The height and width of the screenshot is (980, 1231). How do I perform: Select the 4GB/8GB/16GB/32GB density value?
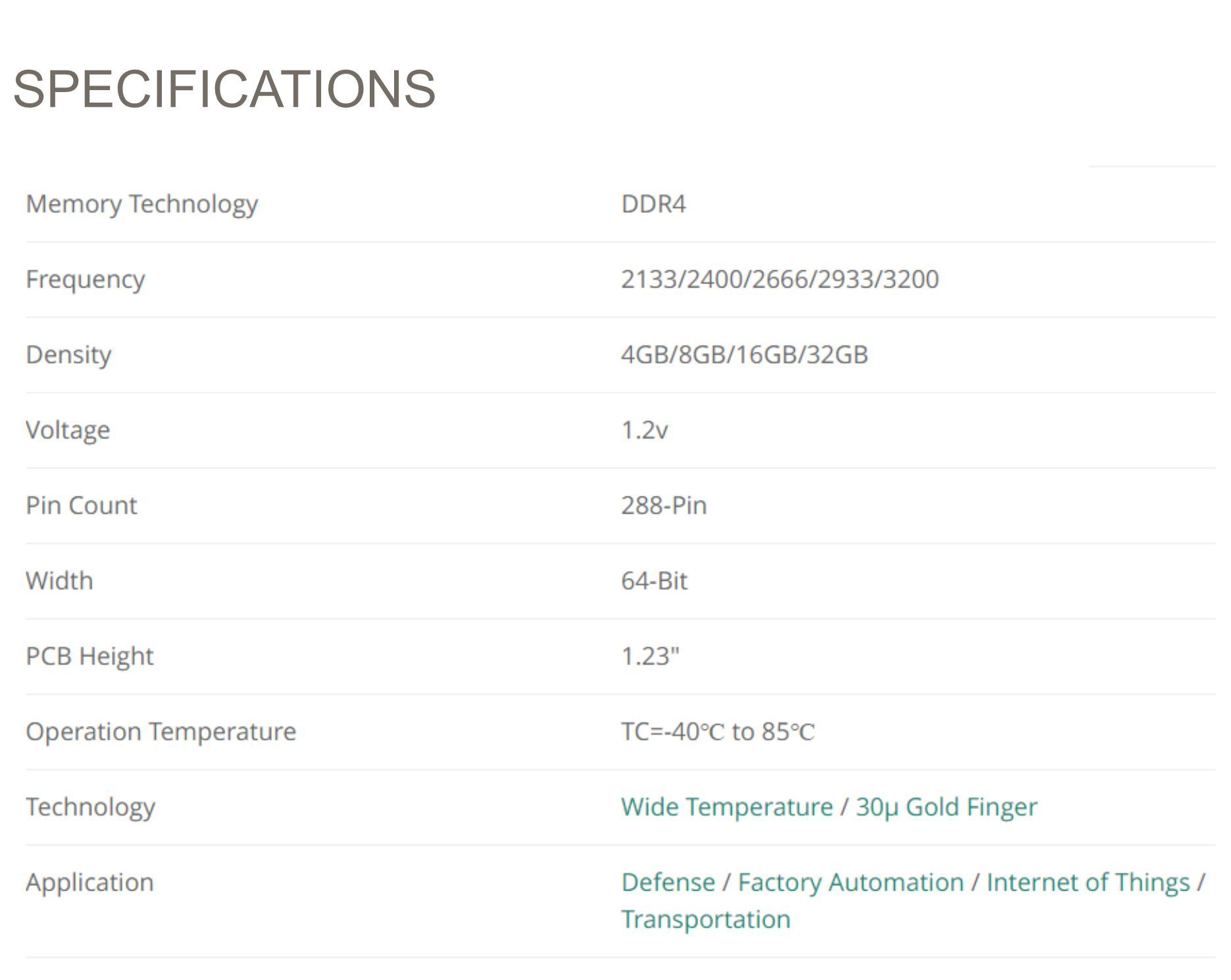[x=744, y=355]
